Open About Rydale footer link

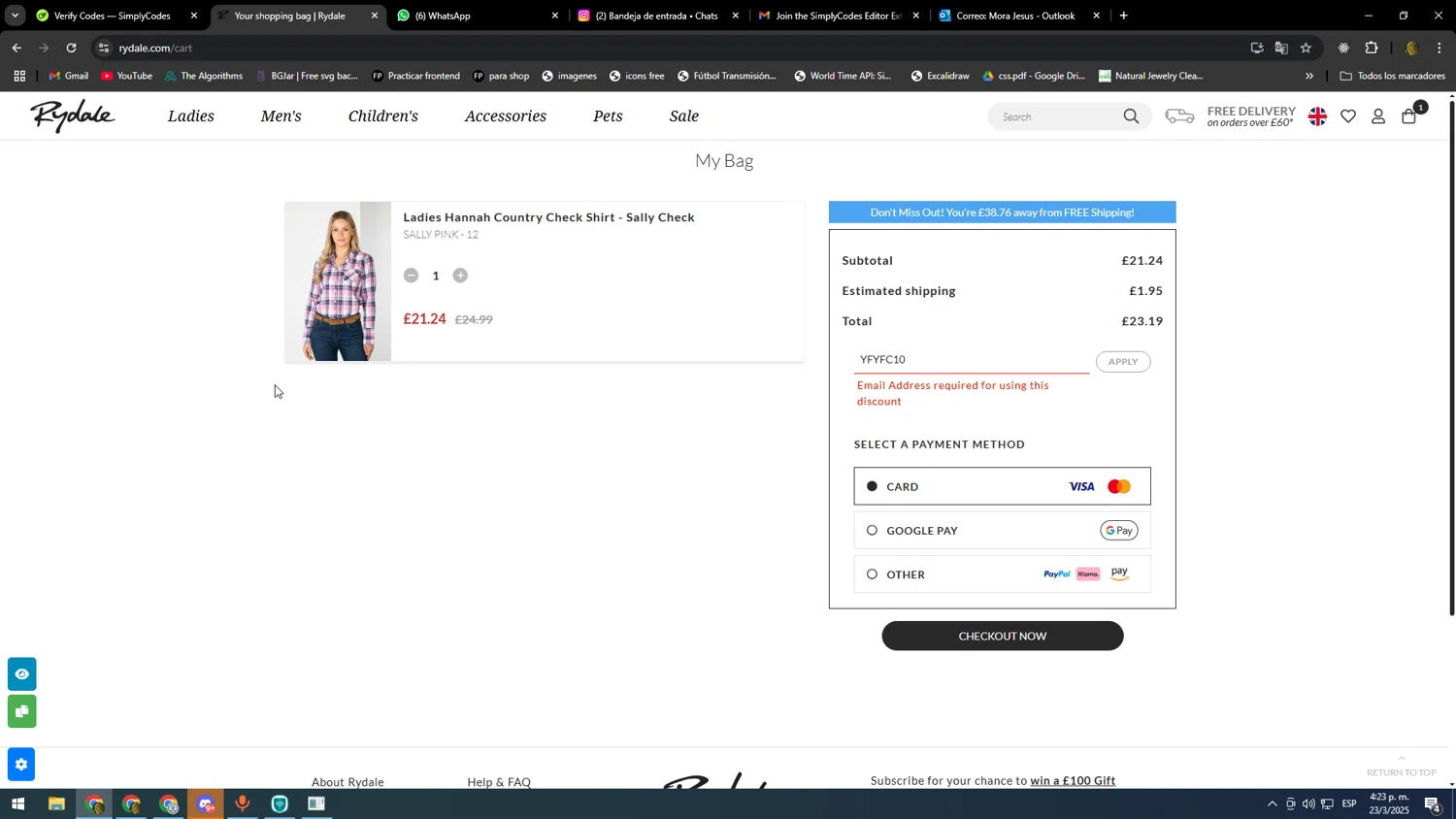click(x=347, y=782)
